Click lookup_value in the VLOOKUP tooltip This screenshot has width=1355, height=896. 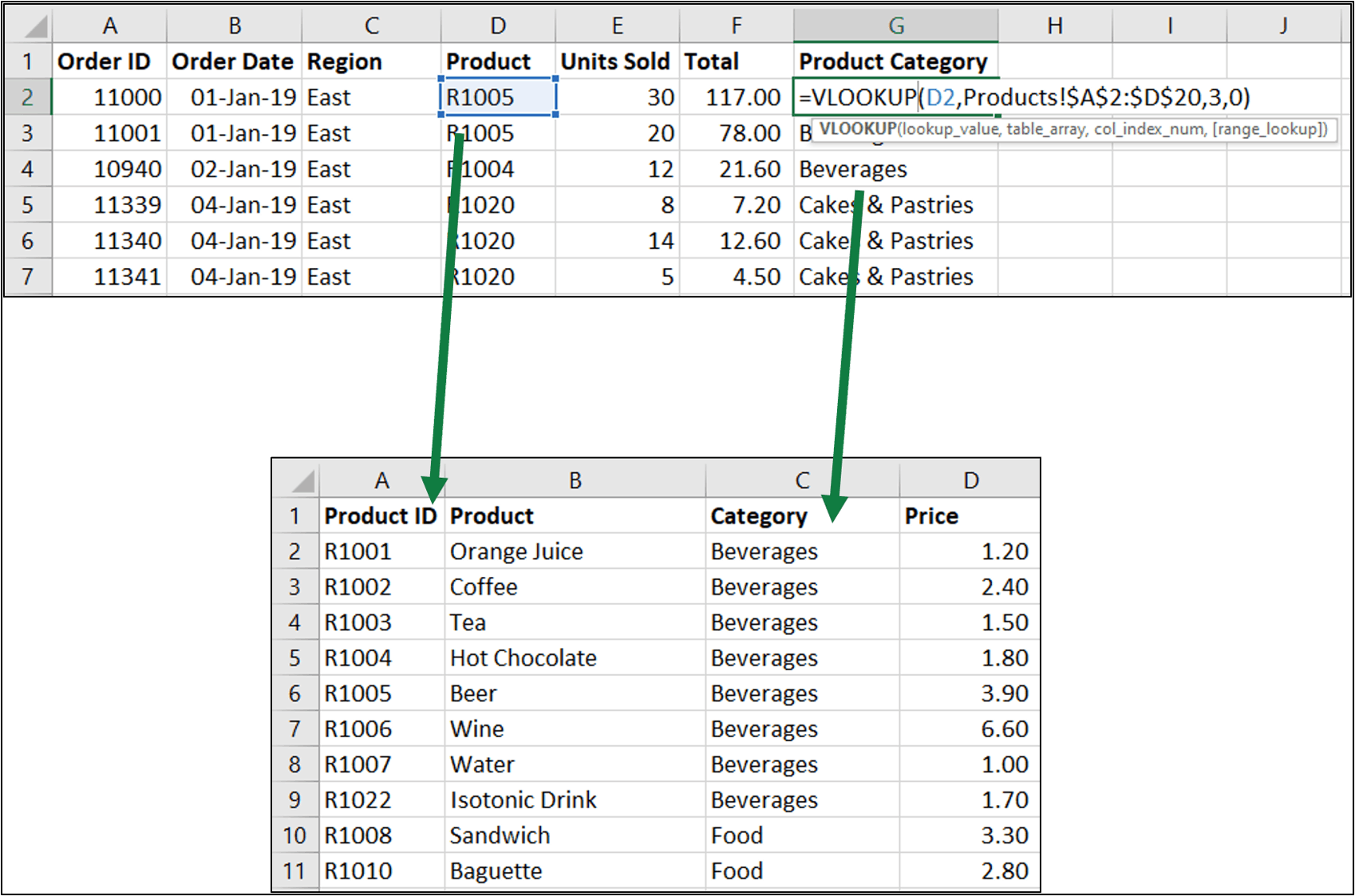pos(950,129)
